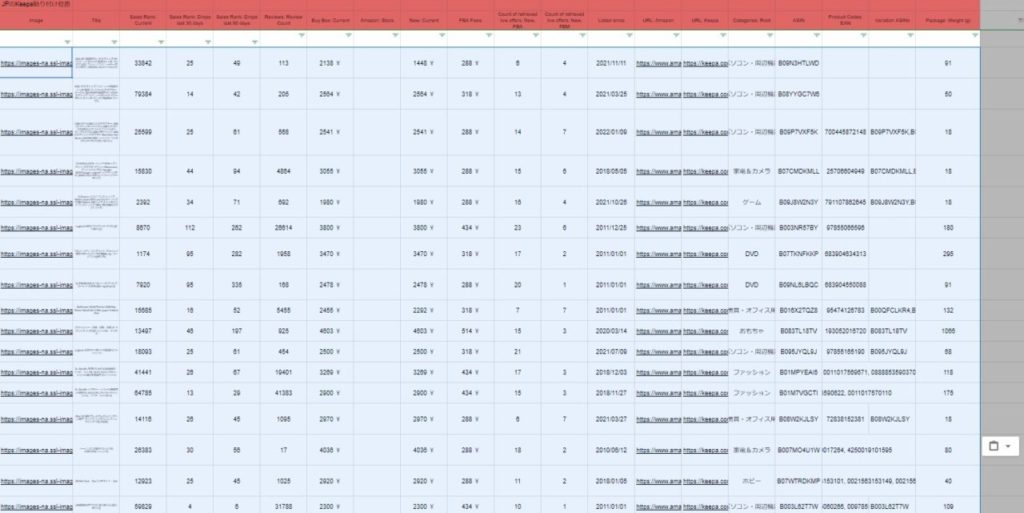This screenshot has height=513, width=1024.
Task: Open filter for URL: Keepa column
Action: (x=723, y=35)
